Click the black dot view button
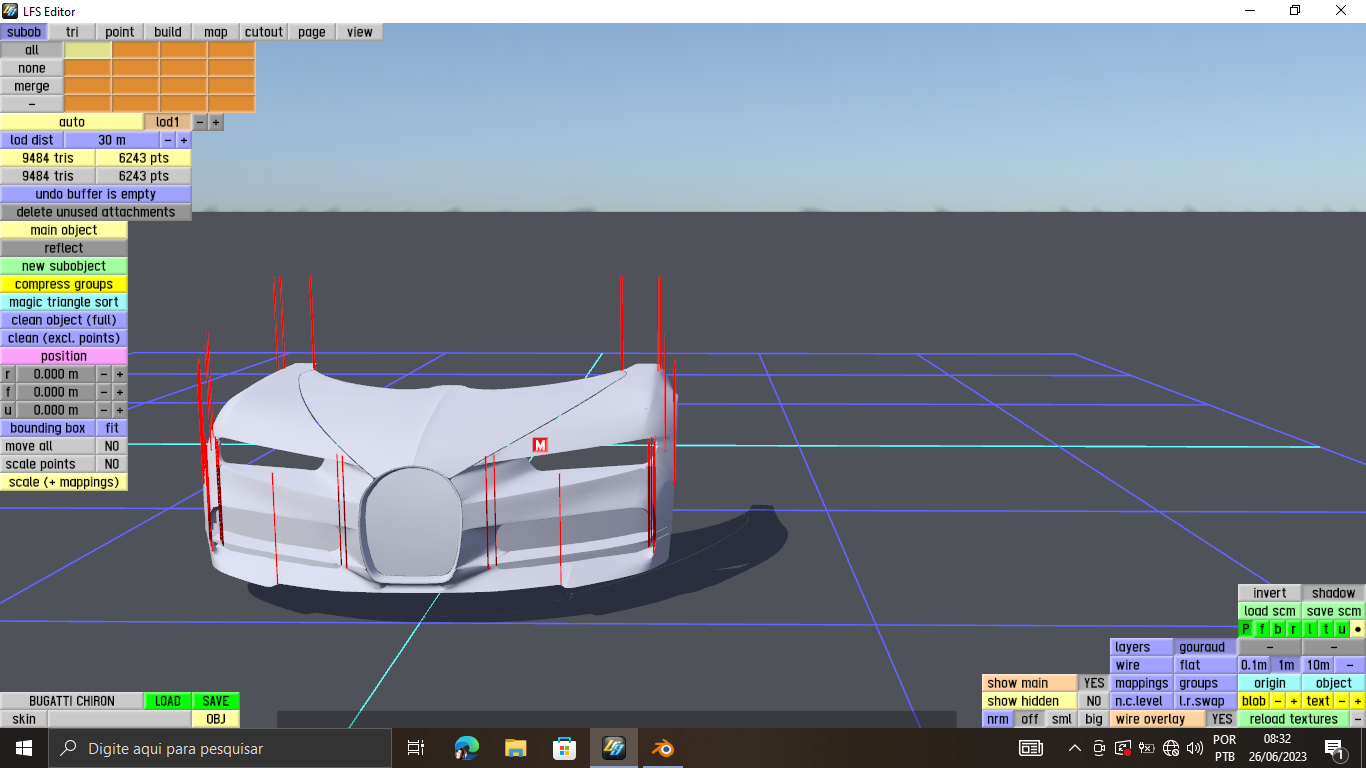This screenshot has width=1366, height=768. [1357, 629]
